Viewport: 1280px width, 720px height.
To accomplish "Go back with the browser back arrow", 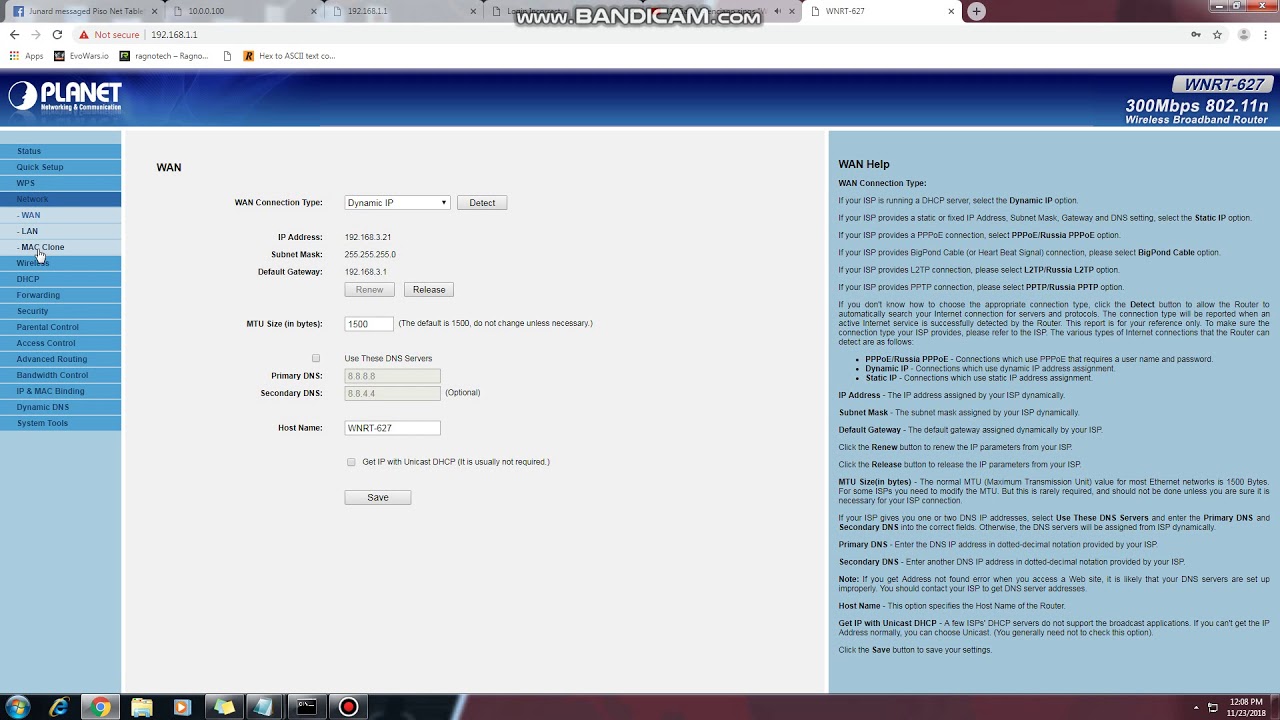I will (14, 34).
